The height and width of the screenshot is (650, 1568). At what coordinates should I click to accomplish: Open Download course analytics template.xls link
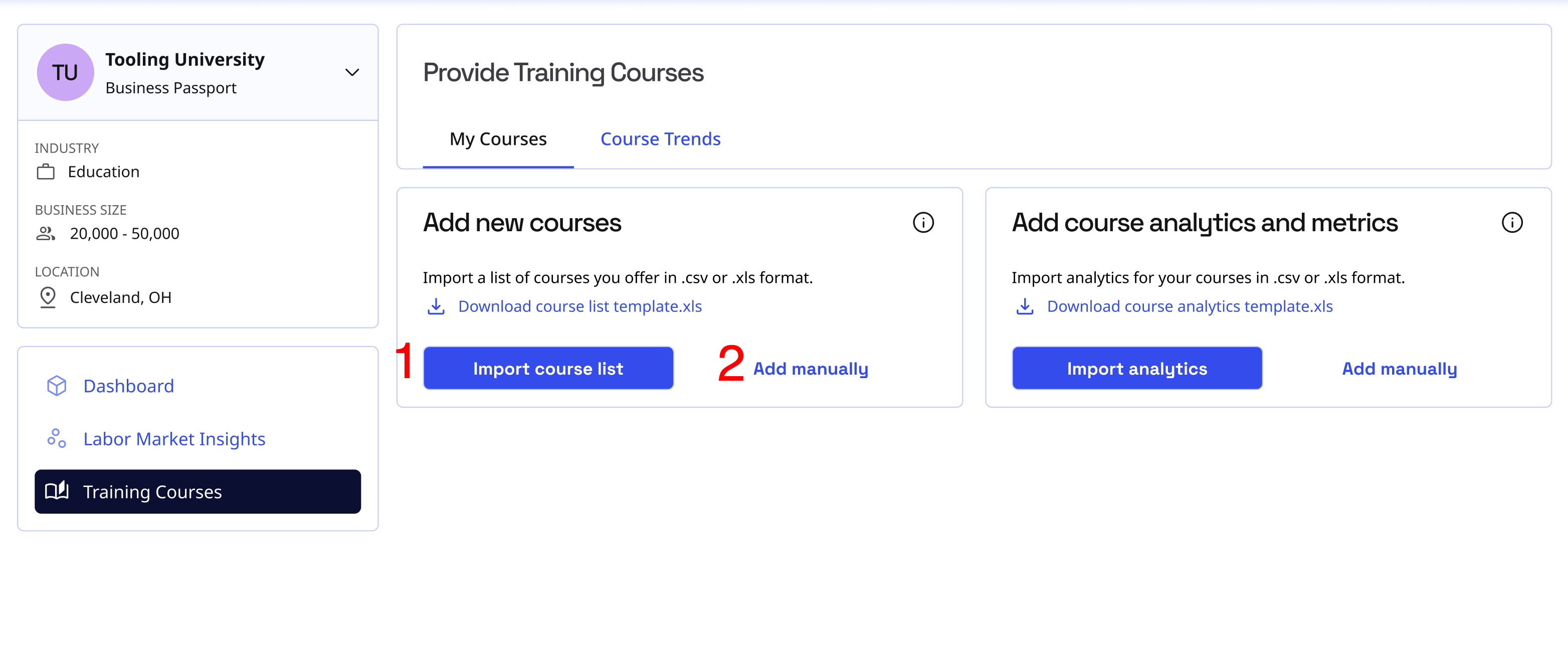[1190, 306]
